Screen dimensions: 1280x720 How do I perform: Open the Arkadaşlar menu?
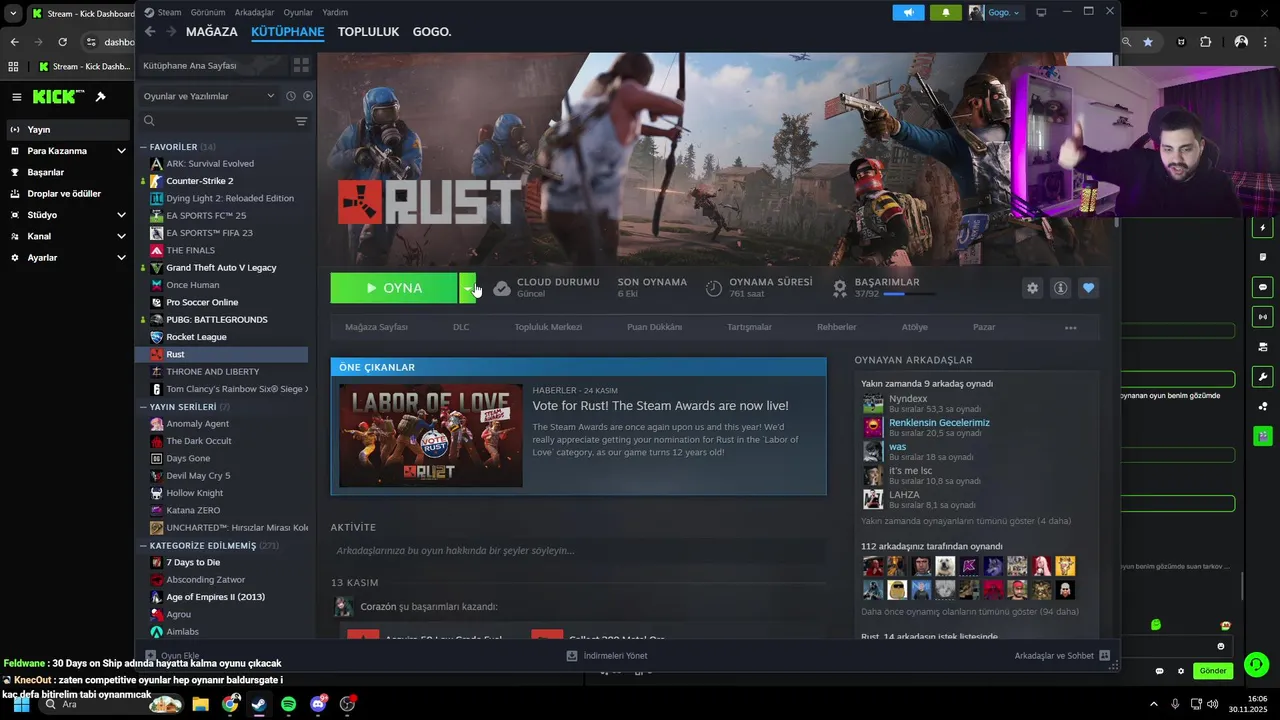tap(254, 12)
